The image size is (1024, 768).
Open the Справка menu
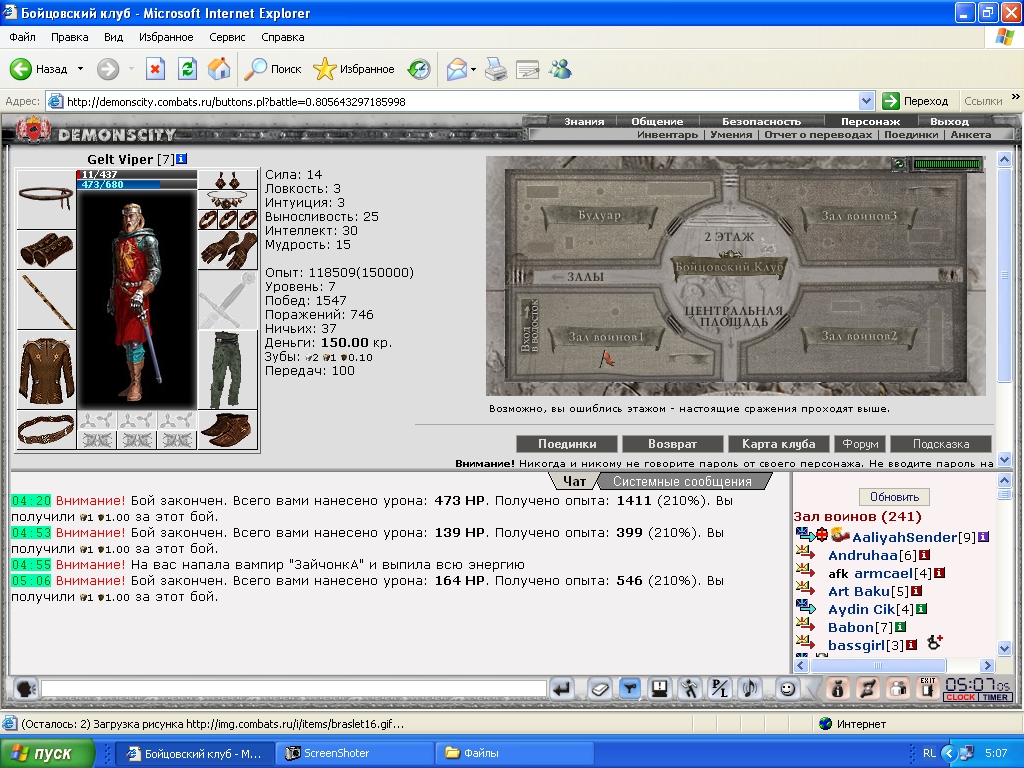coord(283,37)
